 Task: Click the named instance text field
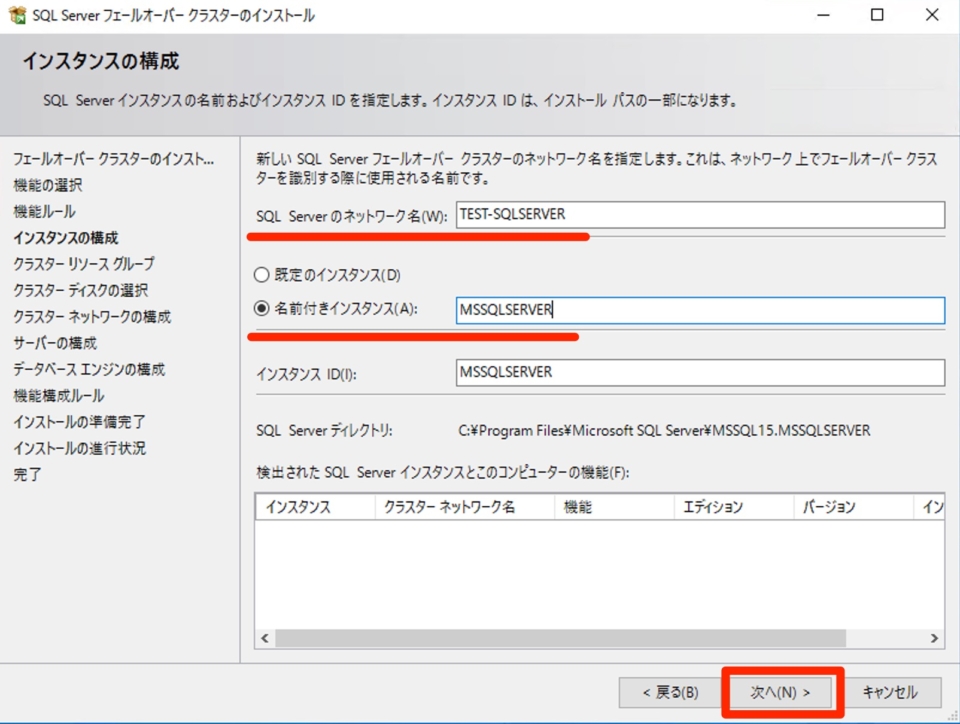[700, 310]
